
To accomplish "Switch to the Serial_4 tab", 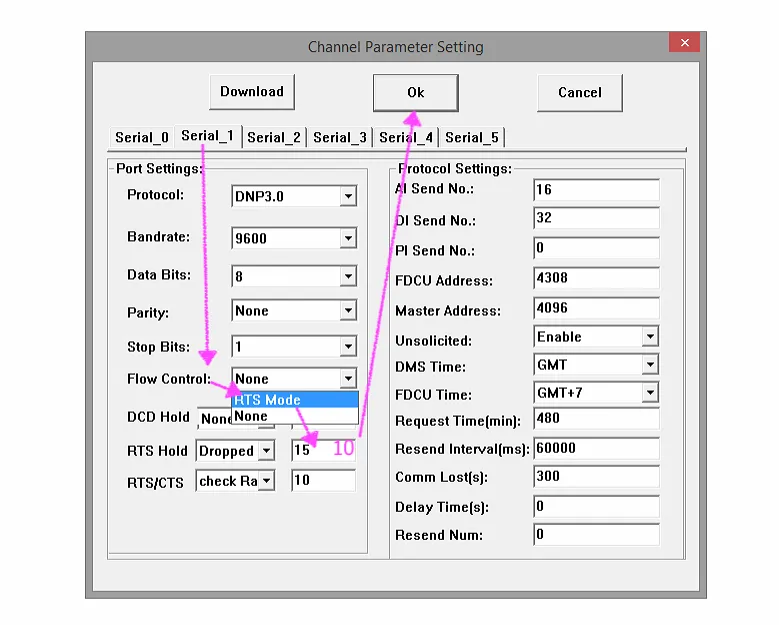I will (x=406, y=138).
